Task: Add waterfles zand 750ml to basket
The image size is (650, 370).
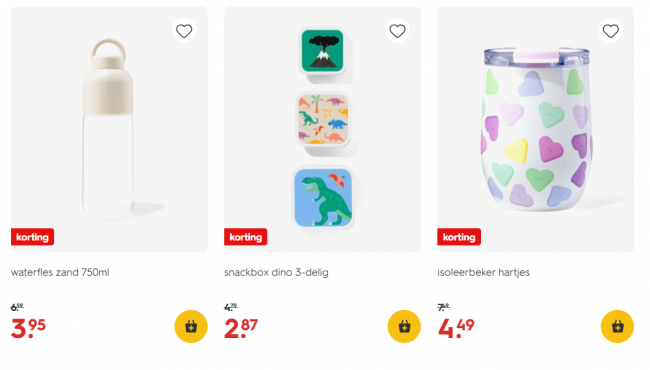Action: [x=191, y=326]
